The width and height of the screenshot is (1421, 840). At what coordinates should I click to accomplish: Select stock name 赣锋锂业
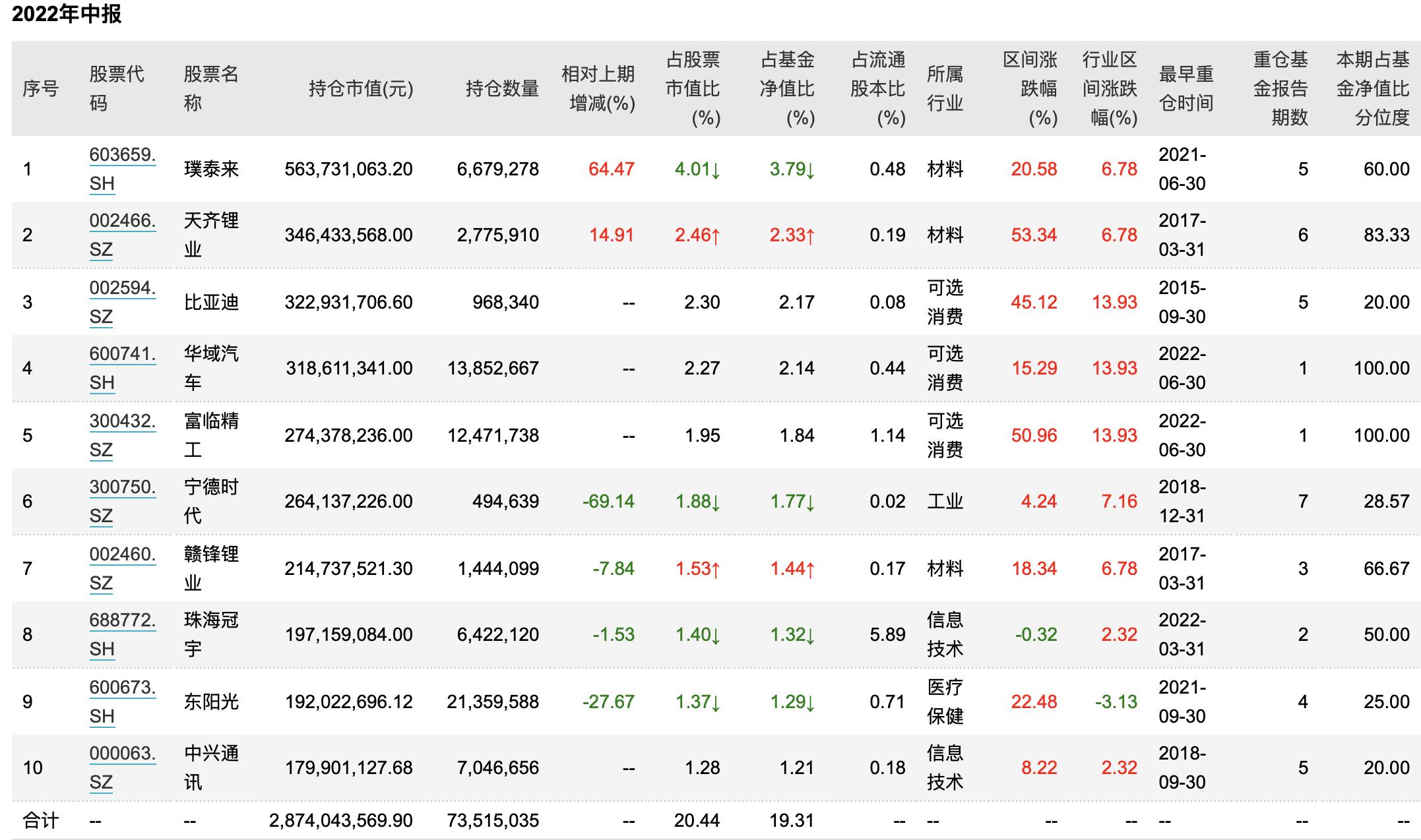pyautogui.click(x=211, y=568)
